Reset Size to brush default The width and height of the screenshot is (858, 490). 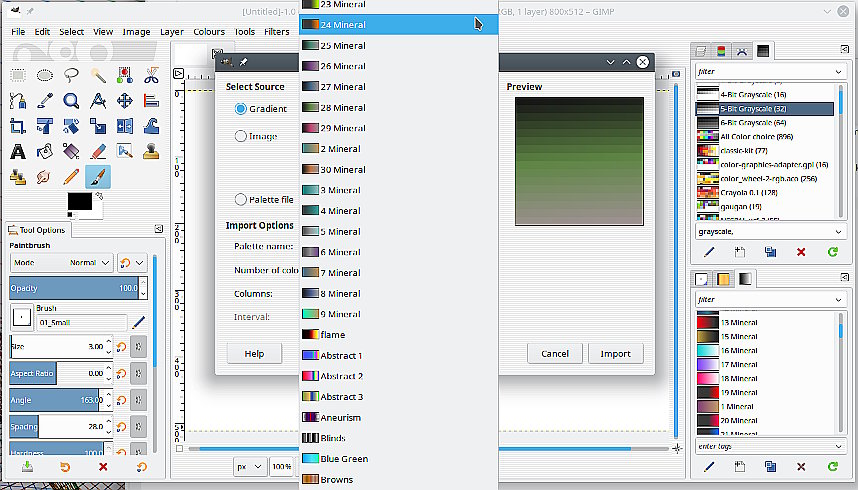[121, 347]
